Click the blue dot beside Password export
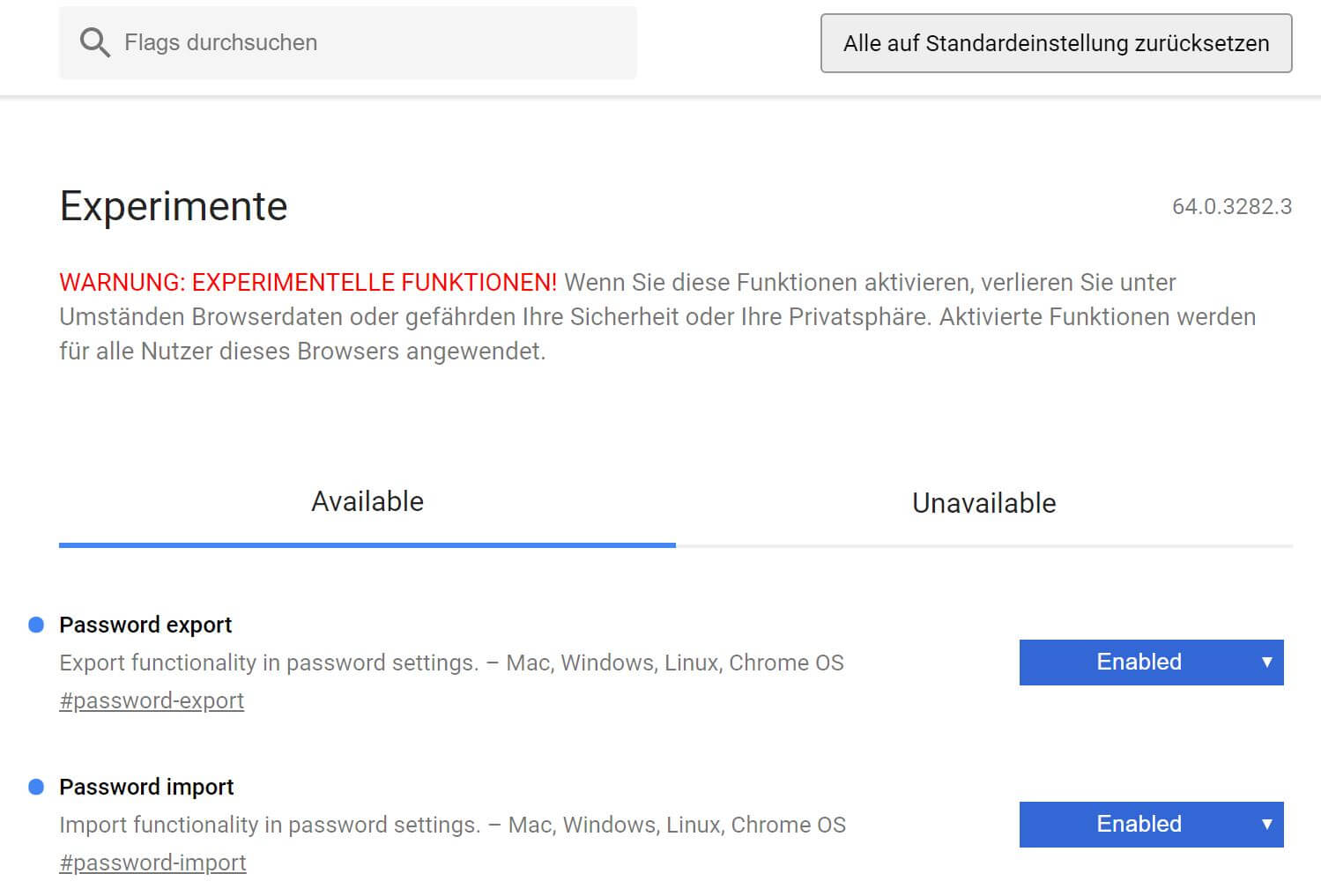The height and width of the screenshot is (896, 1321). pyautogui.click(x=36, y=625)
